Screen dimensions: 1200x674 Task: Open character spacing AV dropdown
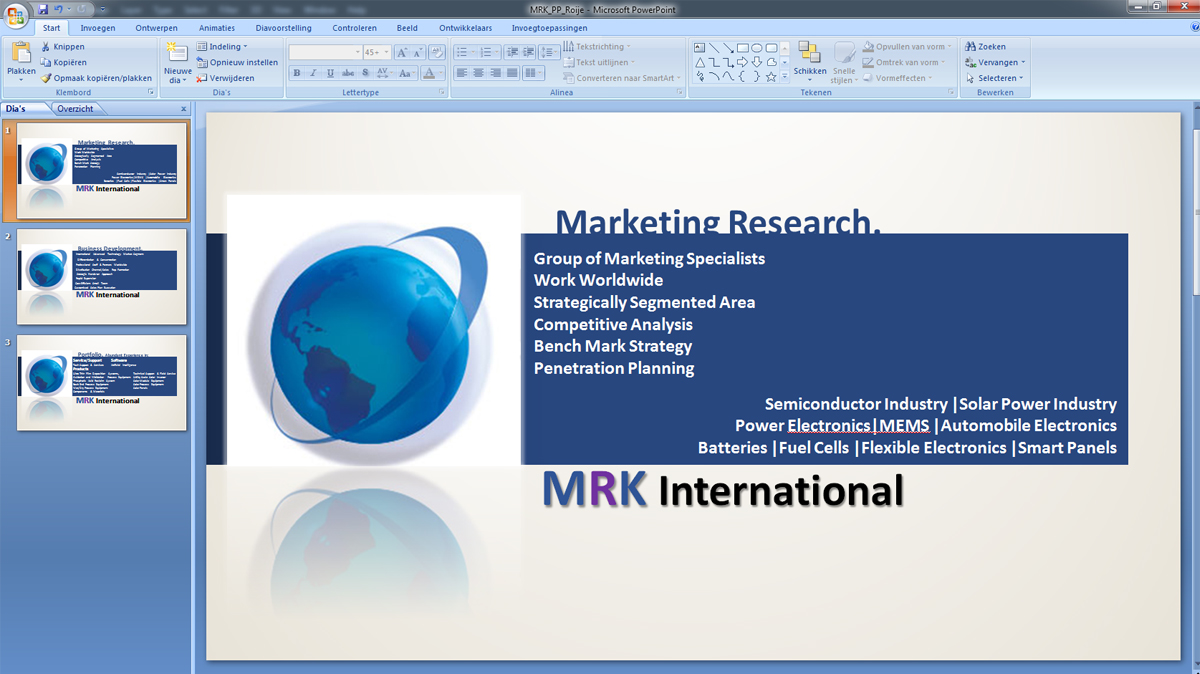(x=384, y=73)
